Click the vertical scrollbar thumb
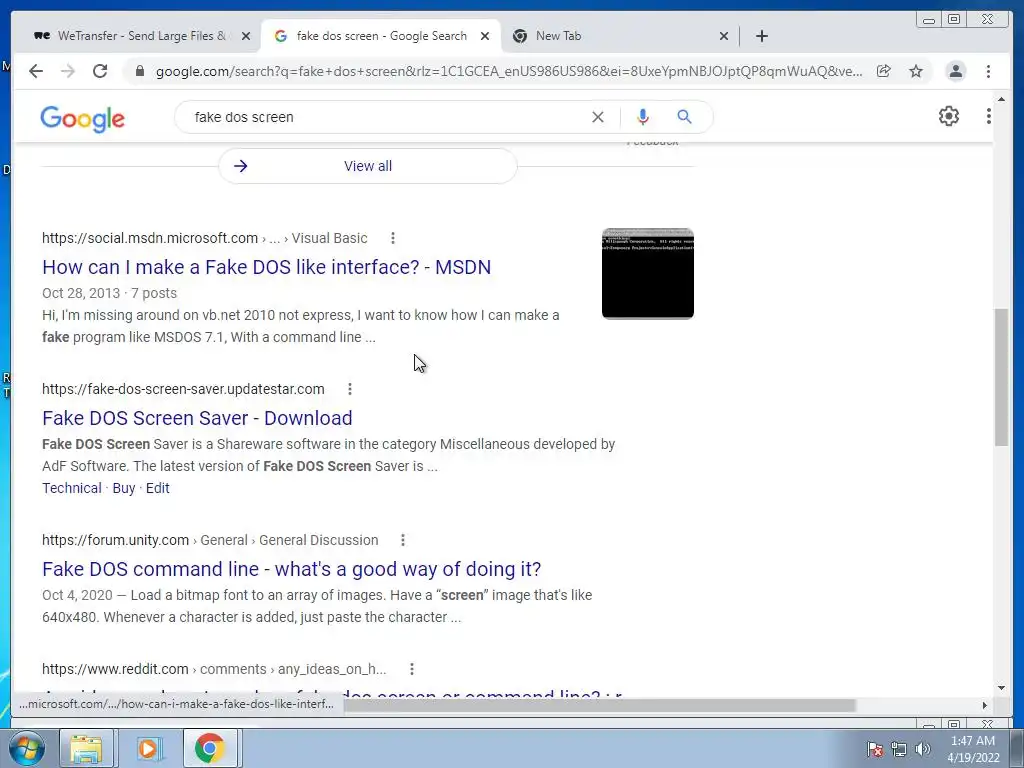 [x=1001, y=377]
